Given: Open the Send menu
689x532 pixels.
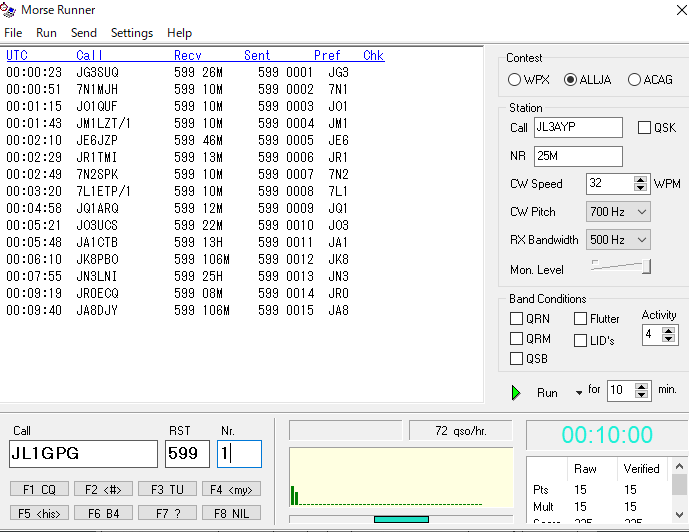Looking at the screenshot, I should 84,33.
